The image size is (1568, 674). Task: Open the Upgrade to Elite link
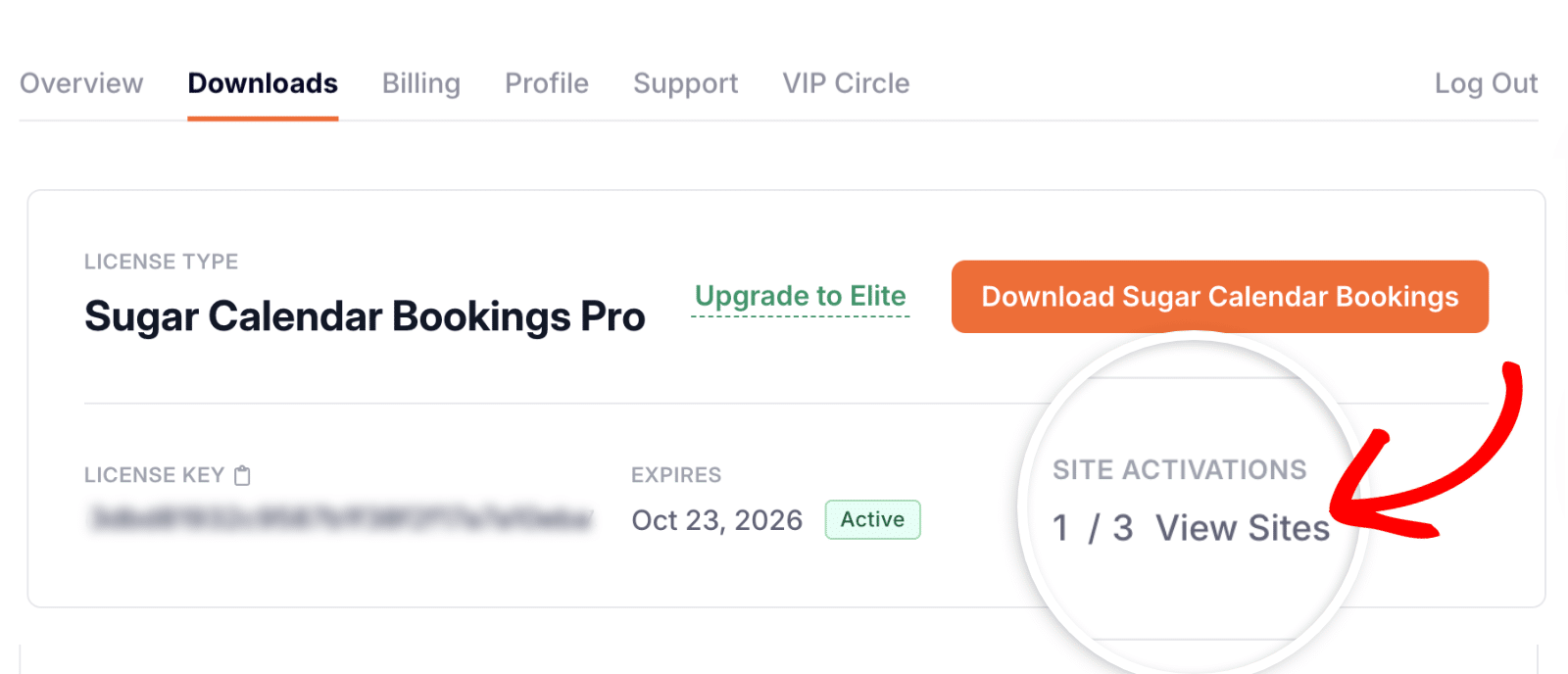(x=800, y=297)
